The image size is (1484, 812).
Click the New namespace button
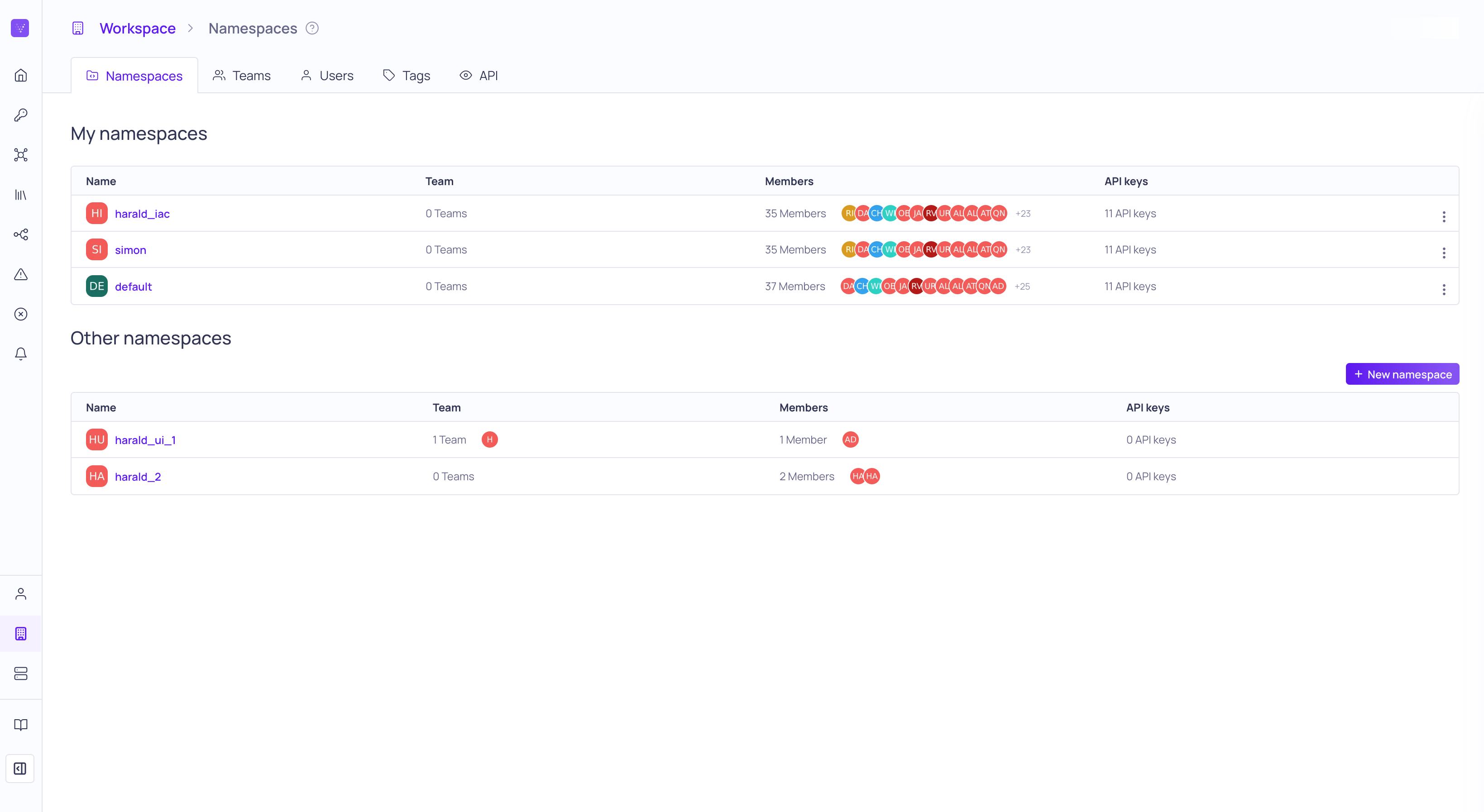[1402, 374]
